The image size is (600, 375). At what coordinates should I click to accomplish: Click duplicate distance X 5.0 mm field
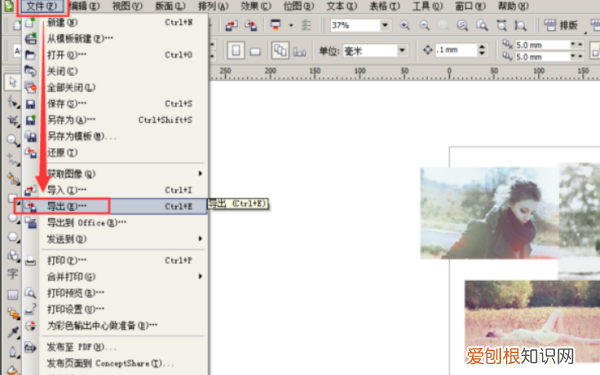[542, 45]
